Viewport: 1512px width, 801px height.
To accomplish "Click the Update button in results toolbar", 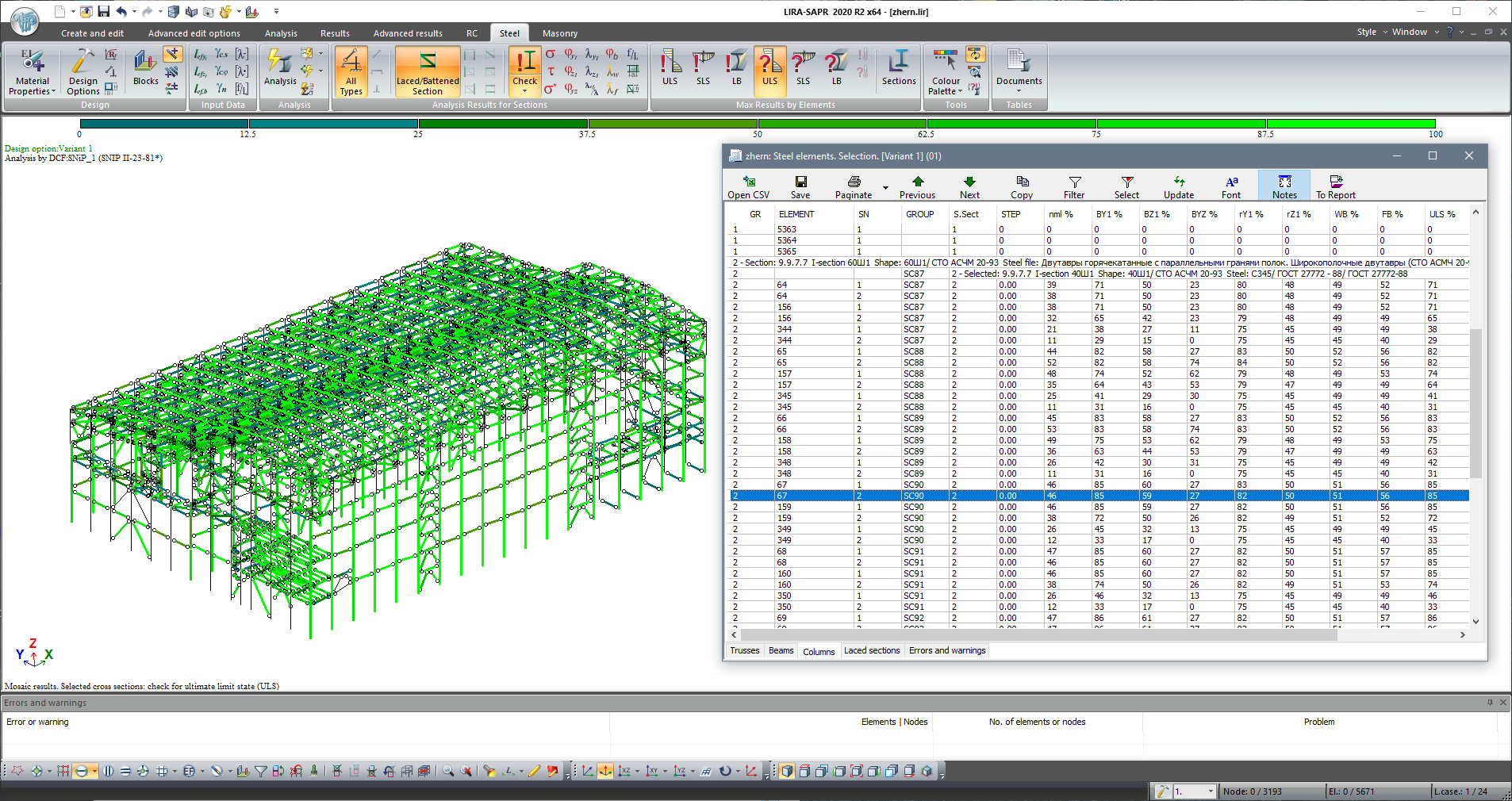I will click(x=1179, y=187).
